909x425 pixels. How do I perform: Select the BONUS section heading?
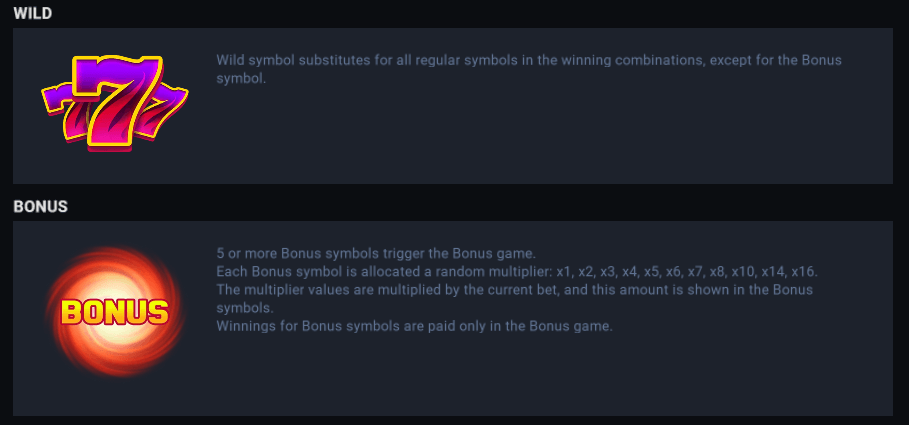coord(40,207)
